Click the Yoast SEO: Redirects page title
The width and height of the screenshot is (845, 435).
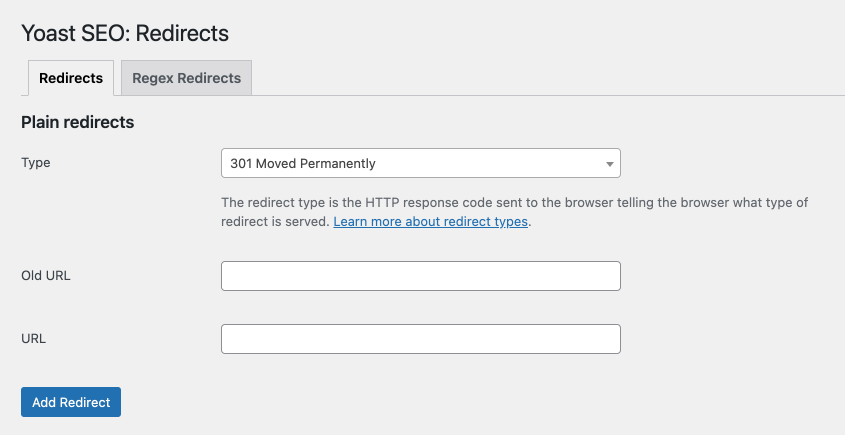pyautogui.click(x=125, y=33)
